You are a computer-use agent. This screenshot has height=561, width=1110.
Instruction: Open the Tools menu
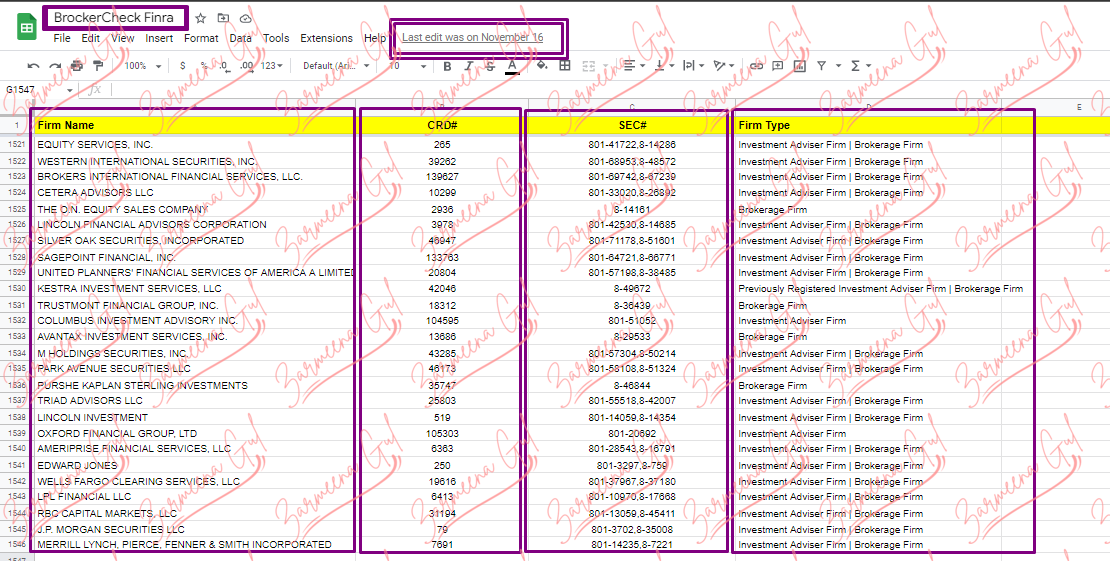276,38
